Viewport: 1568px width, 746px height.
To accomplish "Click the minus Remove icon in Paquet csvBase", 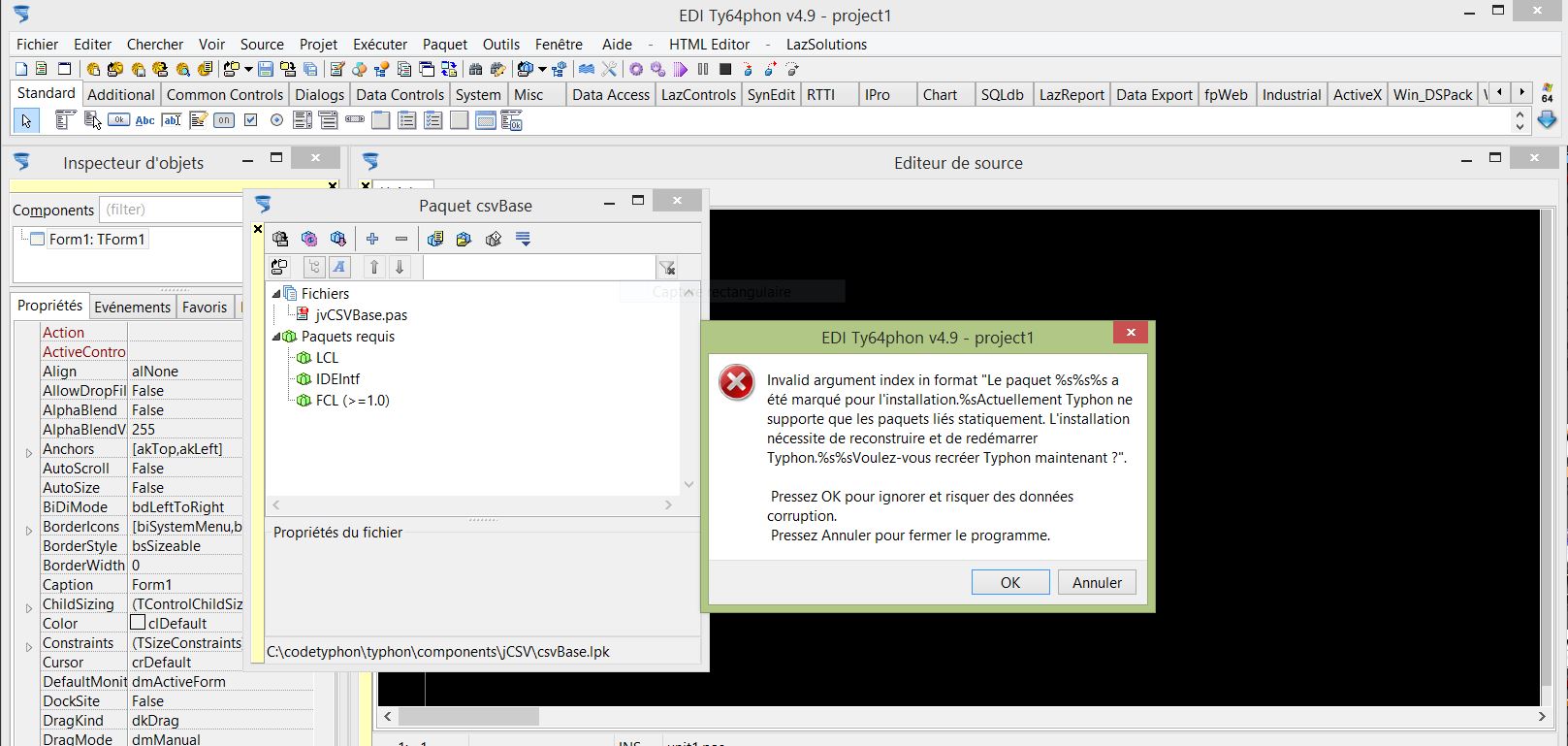I will point(401,239).
